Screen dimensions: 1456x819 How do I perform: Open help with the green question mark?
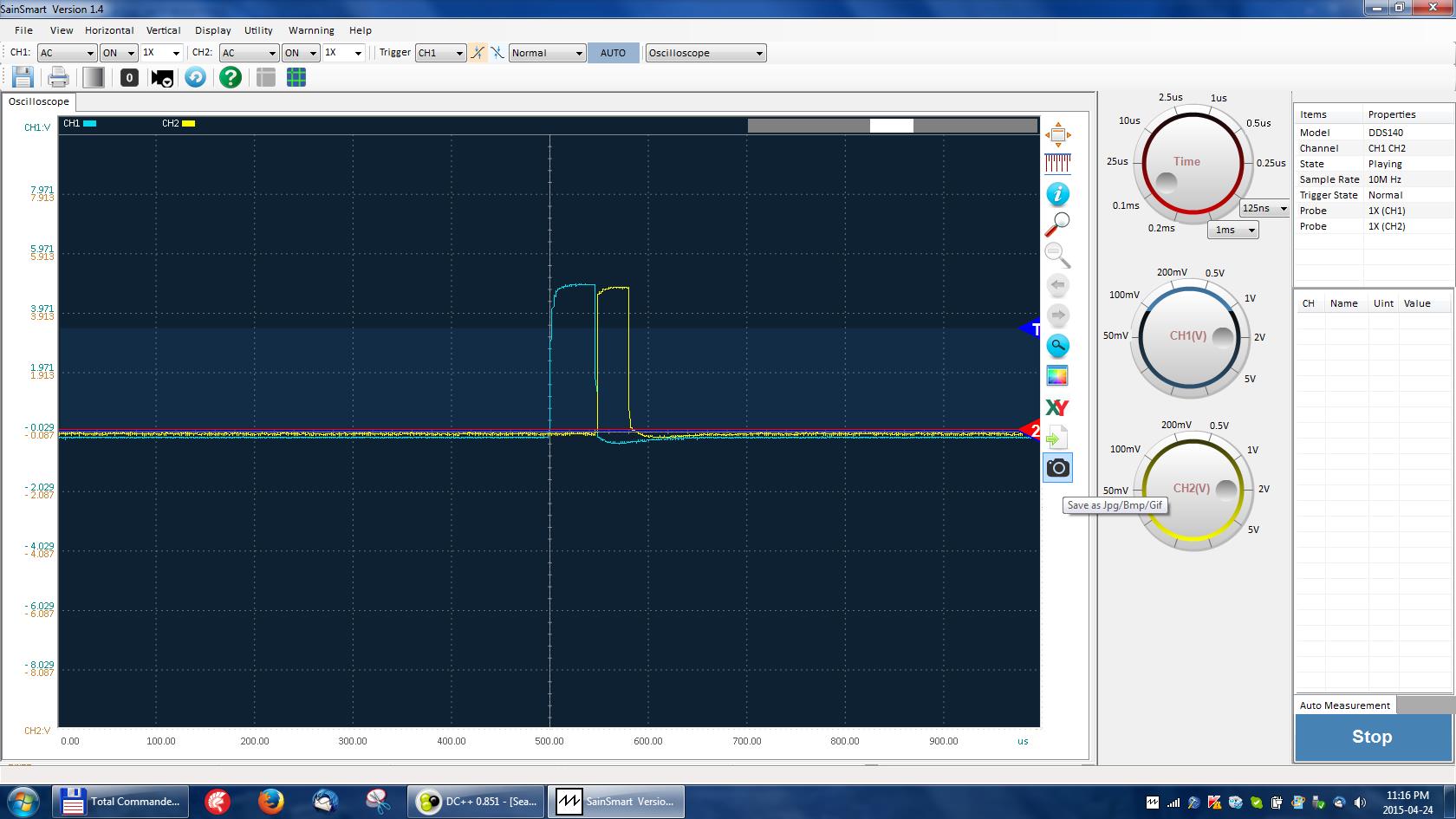click(230, 77)
